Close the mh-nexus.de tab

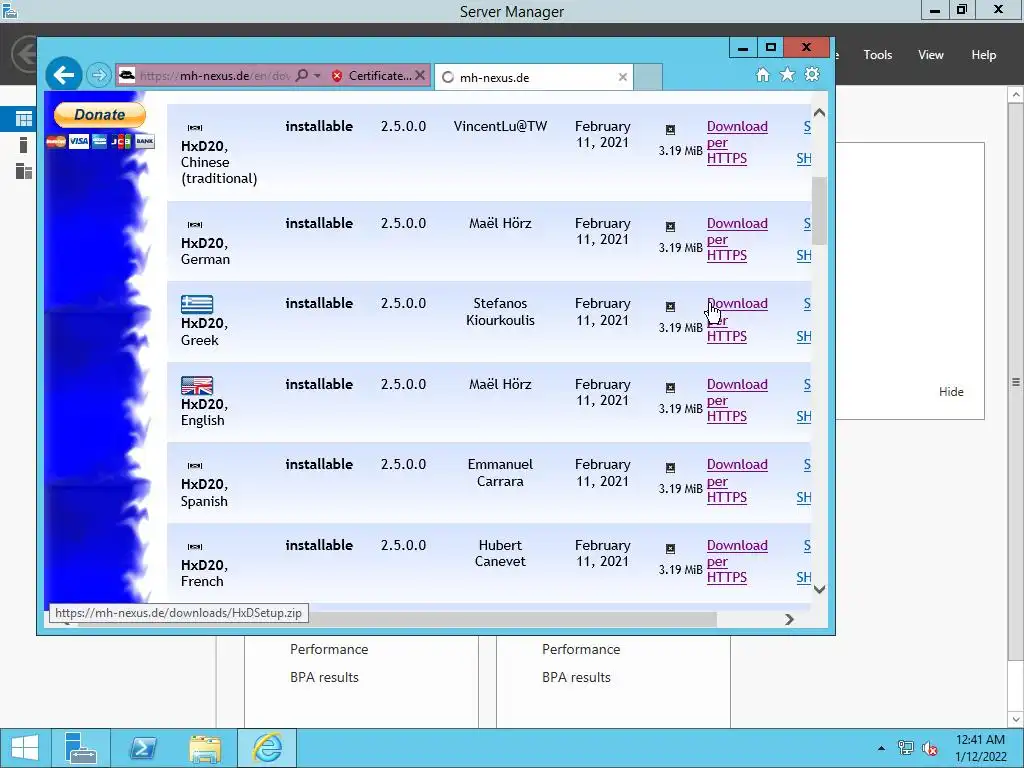click(622, 77)
